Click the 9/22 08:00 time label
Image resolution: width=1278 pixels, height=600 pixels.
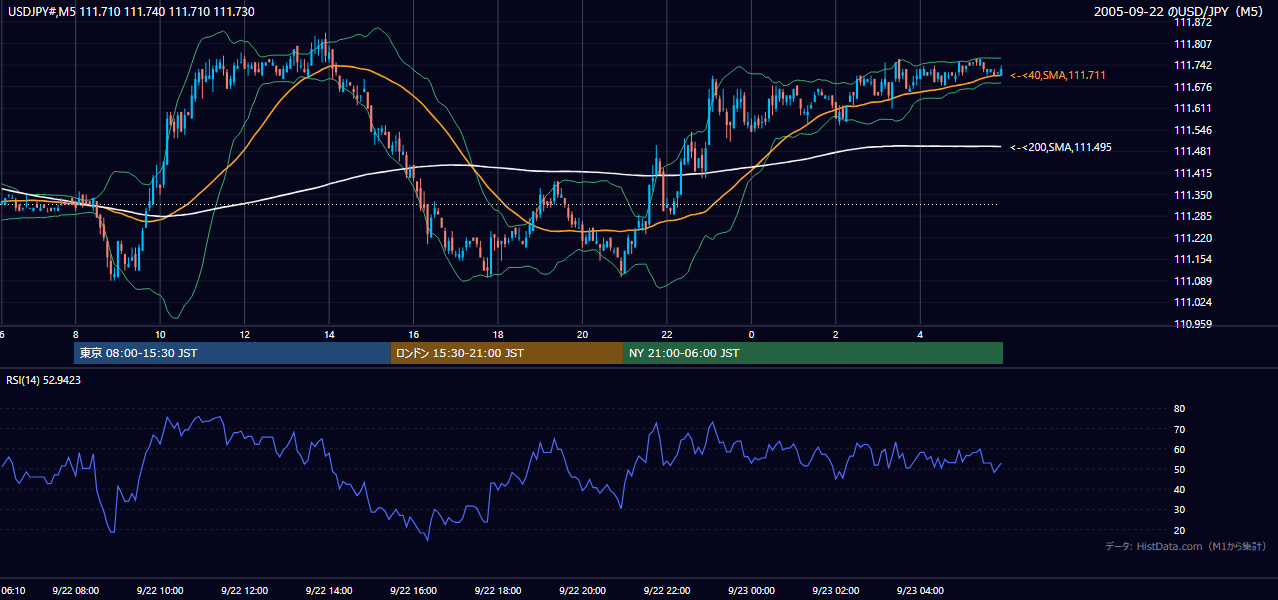pyautogui.click(x=76, y=591)
